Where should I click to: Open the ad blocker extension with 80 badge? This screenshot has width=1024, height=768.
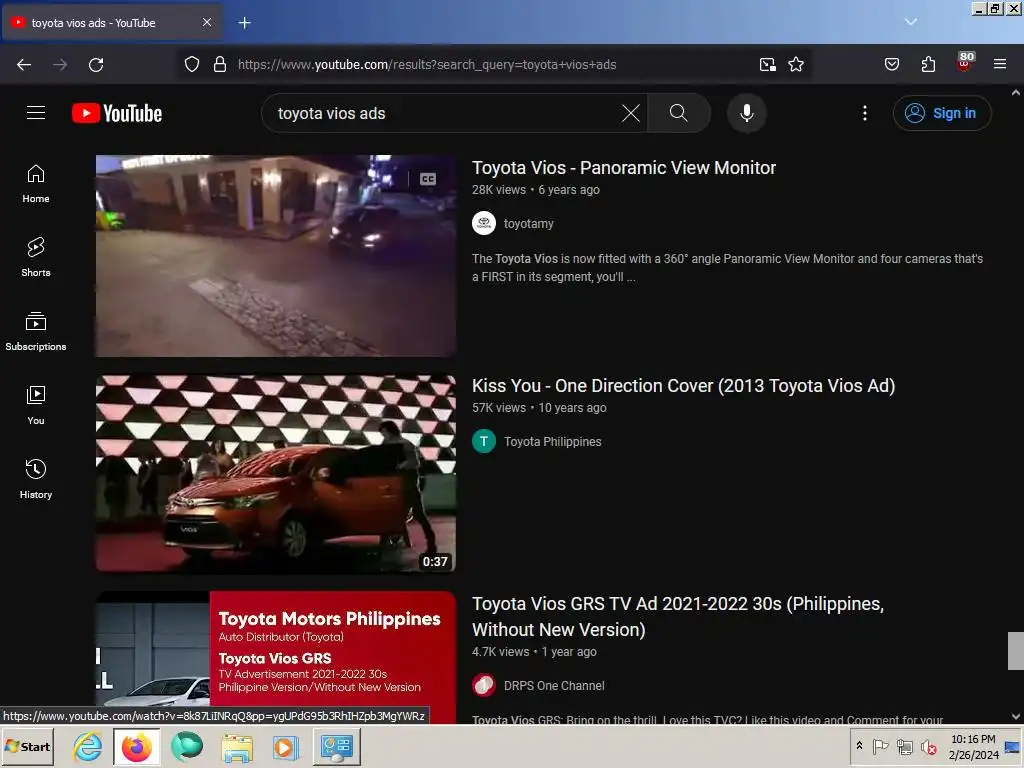pyautogui.click(x=964, y=63)
